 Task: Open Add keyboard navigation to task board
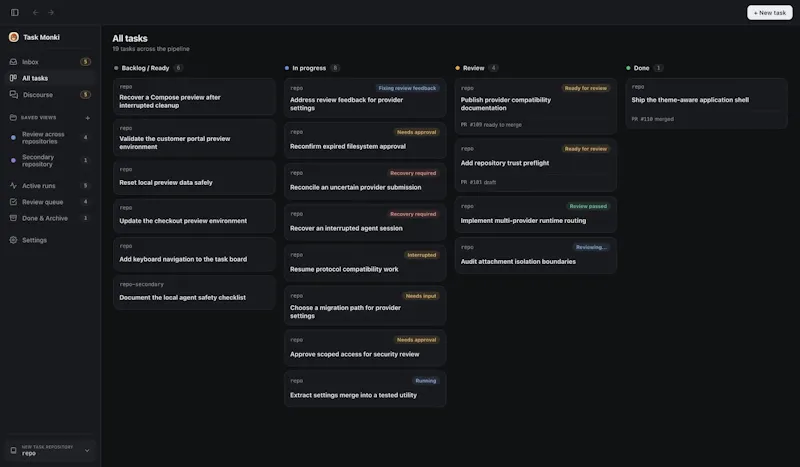[x=194, y=254]
